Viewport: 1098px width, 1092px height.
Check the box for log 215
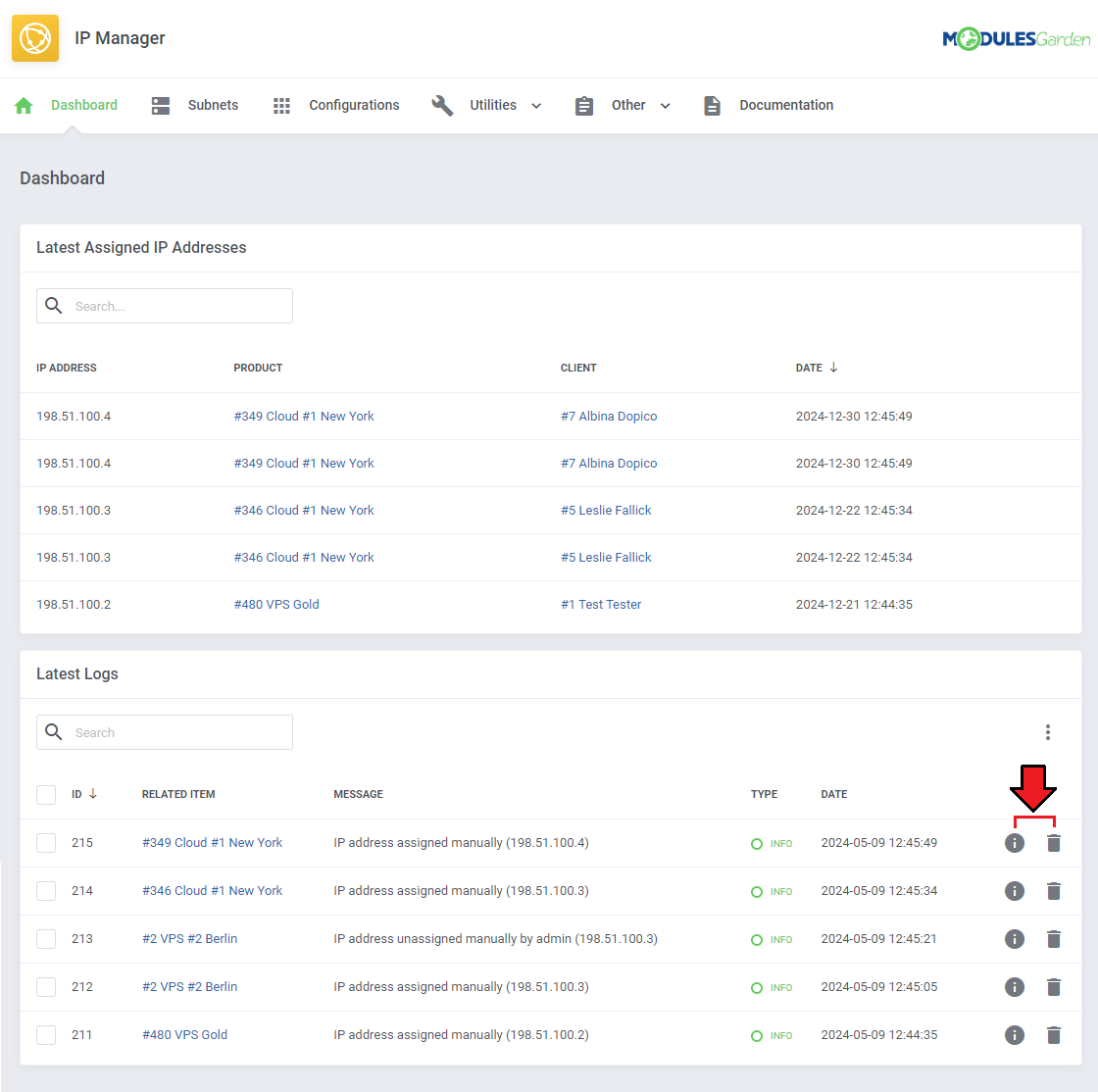point(46,843)
